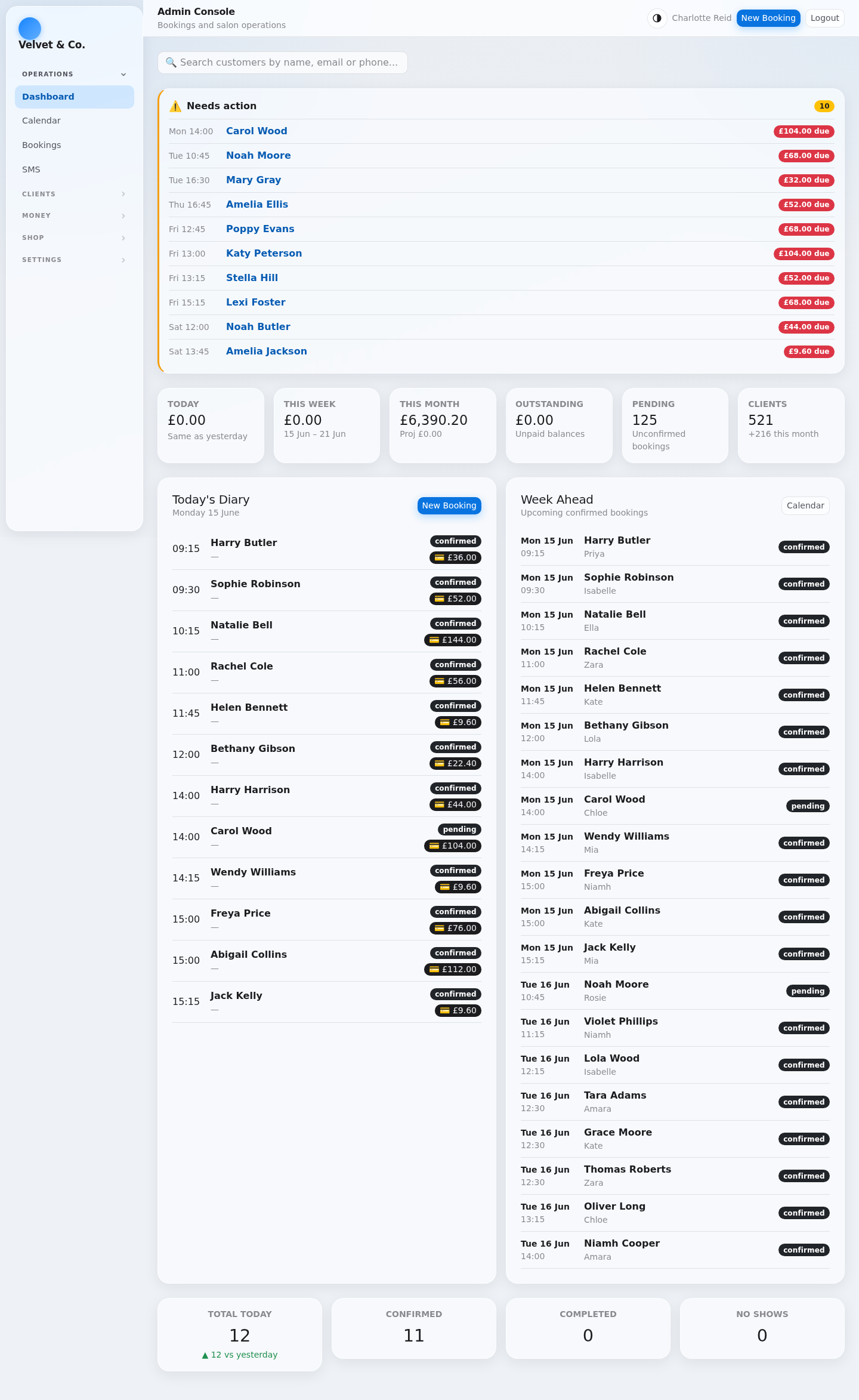This screenshot has height=1400, width=859.
Task: Select the Clients 521 stat card
Action: pyautogui.click(x=791, y=425)
